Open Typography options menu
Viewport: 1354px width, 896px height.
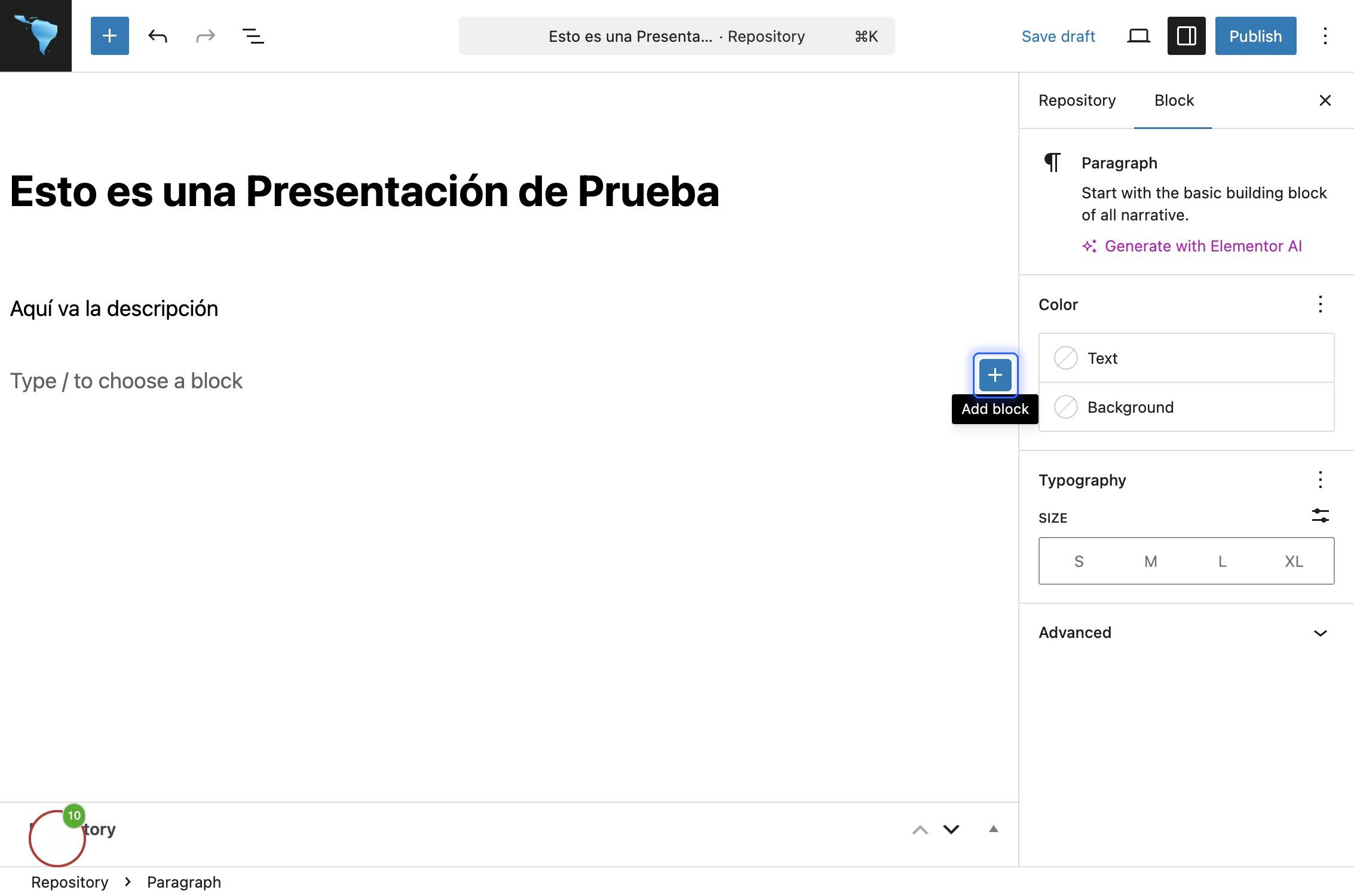pyautogui.click(x=1320, y=480)
